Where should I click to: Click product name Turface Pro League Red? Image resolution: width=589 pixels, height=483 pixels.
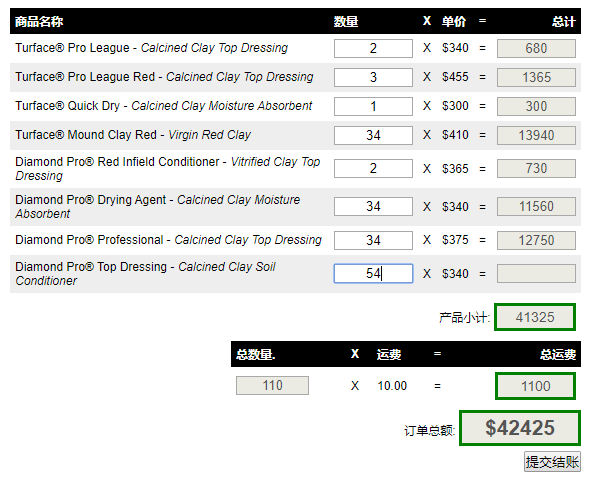click(x=164, y=77)
